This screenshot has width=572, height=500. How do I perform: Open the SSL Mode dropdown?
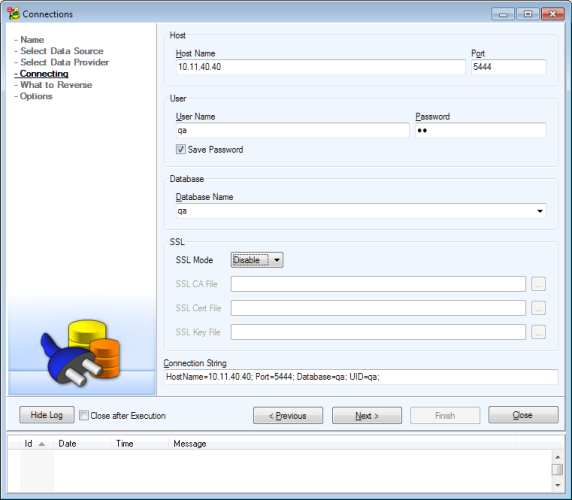tap(257, 260)
